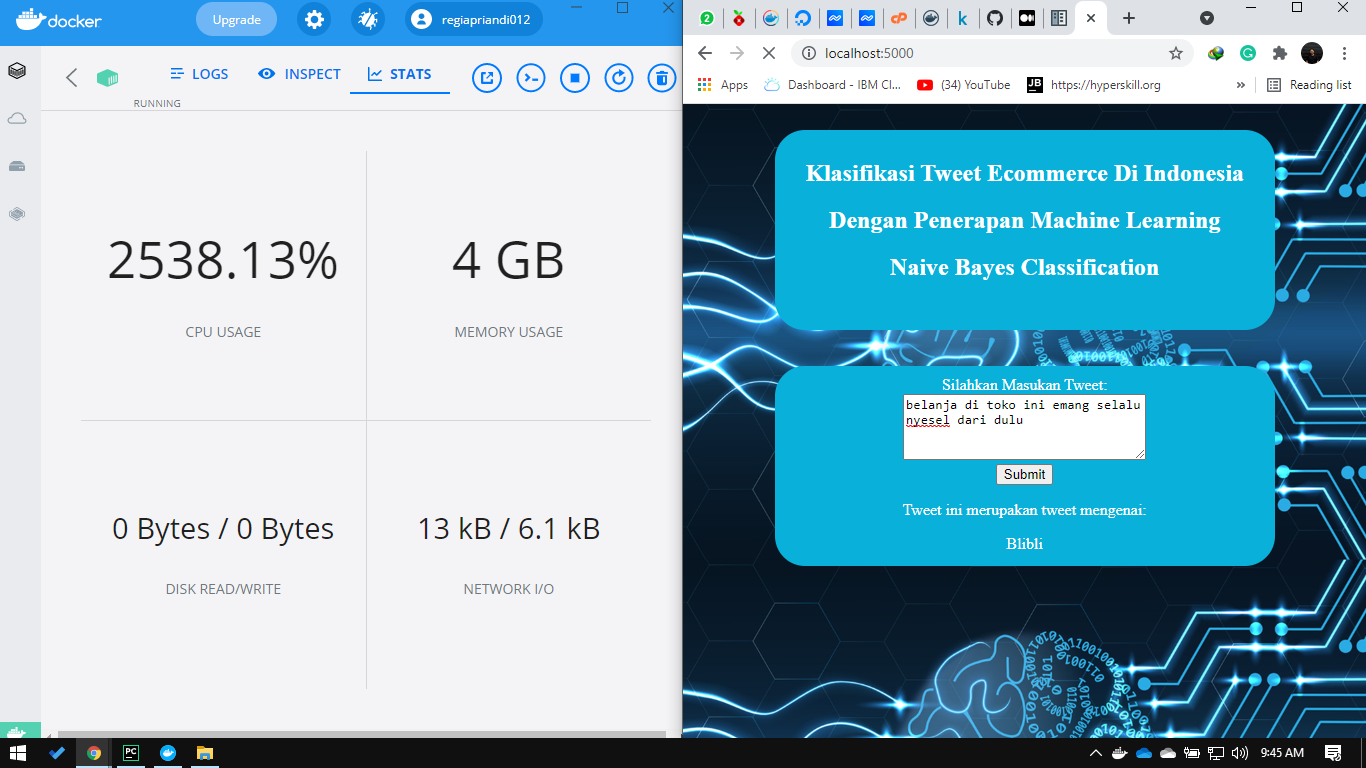Screen dimensions: 1366x768
Task: Bookmark this page with star icon
Action: [x=1175, y=53]
